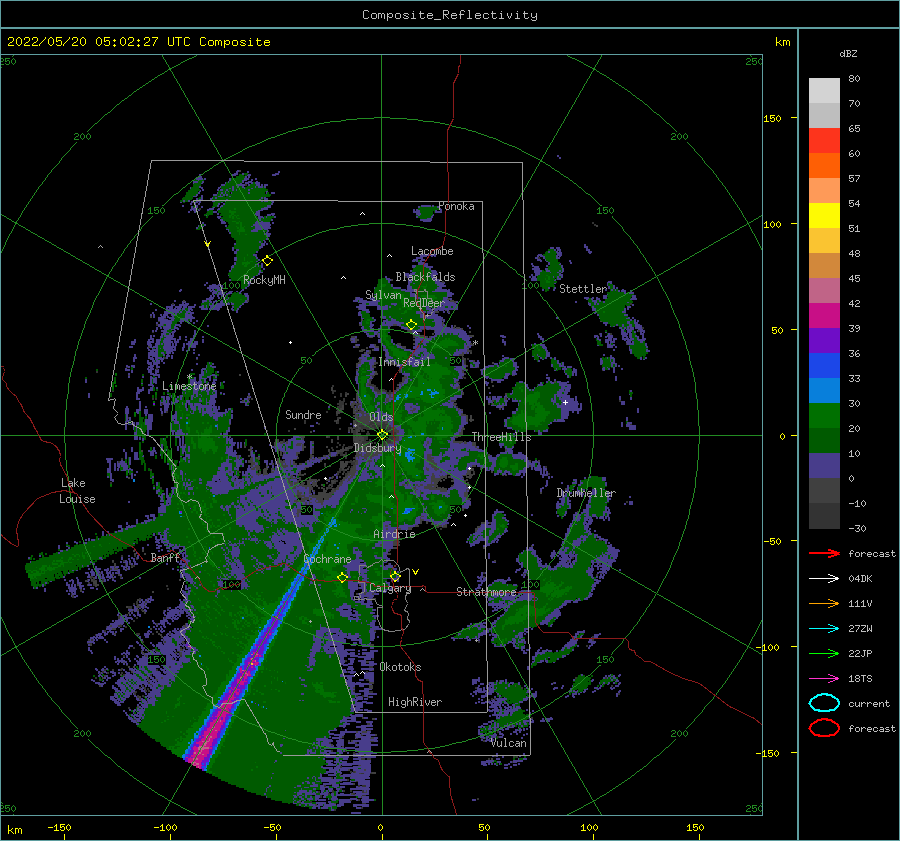
Task: Click the Sundre town label
Action: [x=303, y=414]
